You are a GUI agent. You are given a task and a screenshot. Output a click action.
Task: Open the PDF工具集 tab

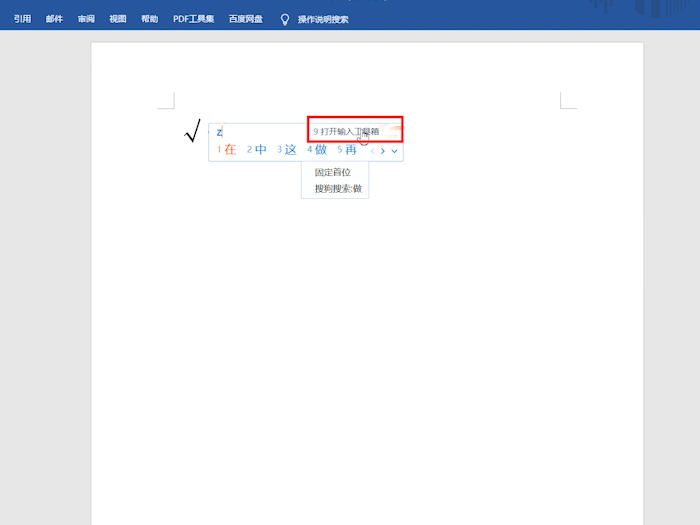point(193,19)
